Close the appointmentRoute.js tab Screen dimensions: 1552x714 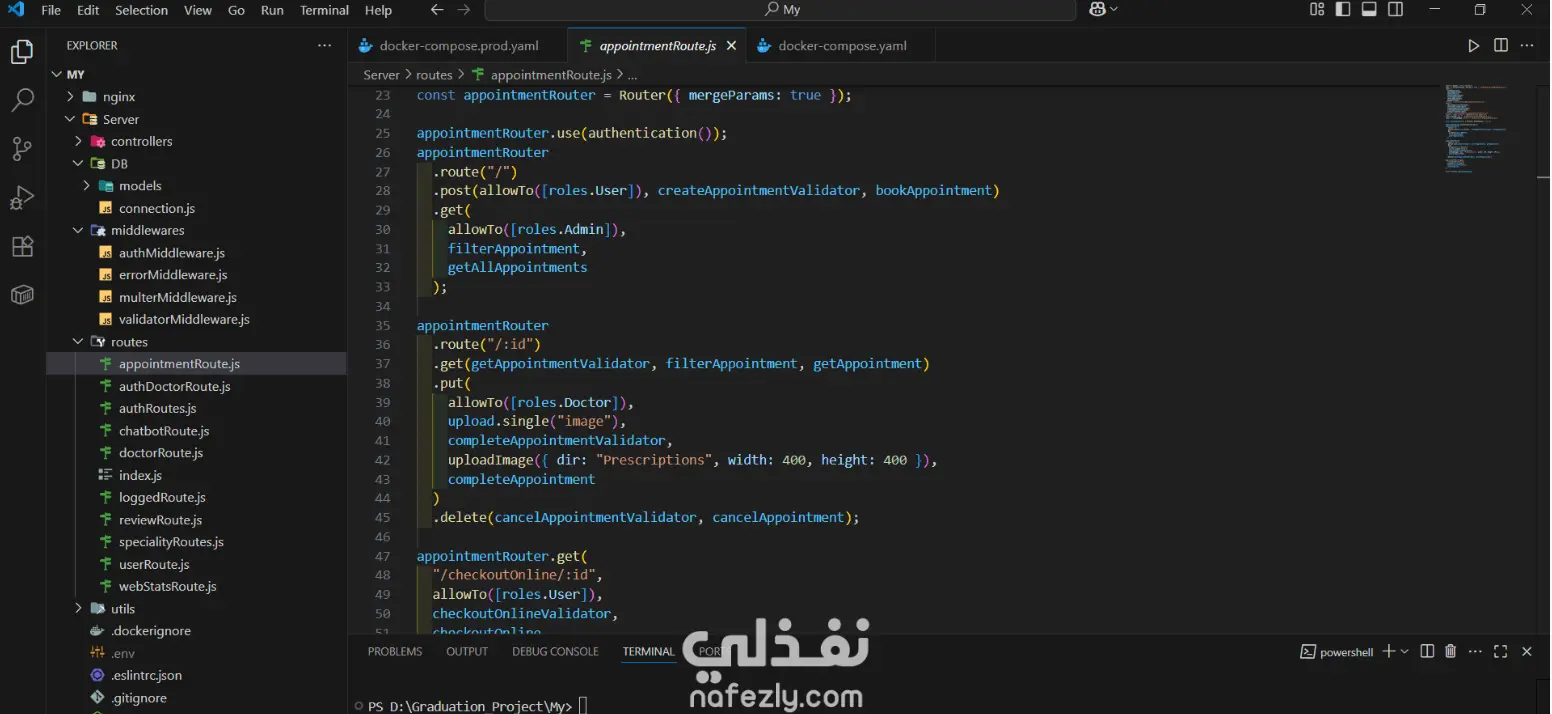point(731,46)
